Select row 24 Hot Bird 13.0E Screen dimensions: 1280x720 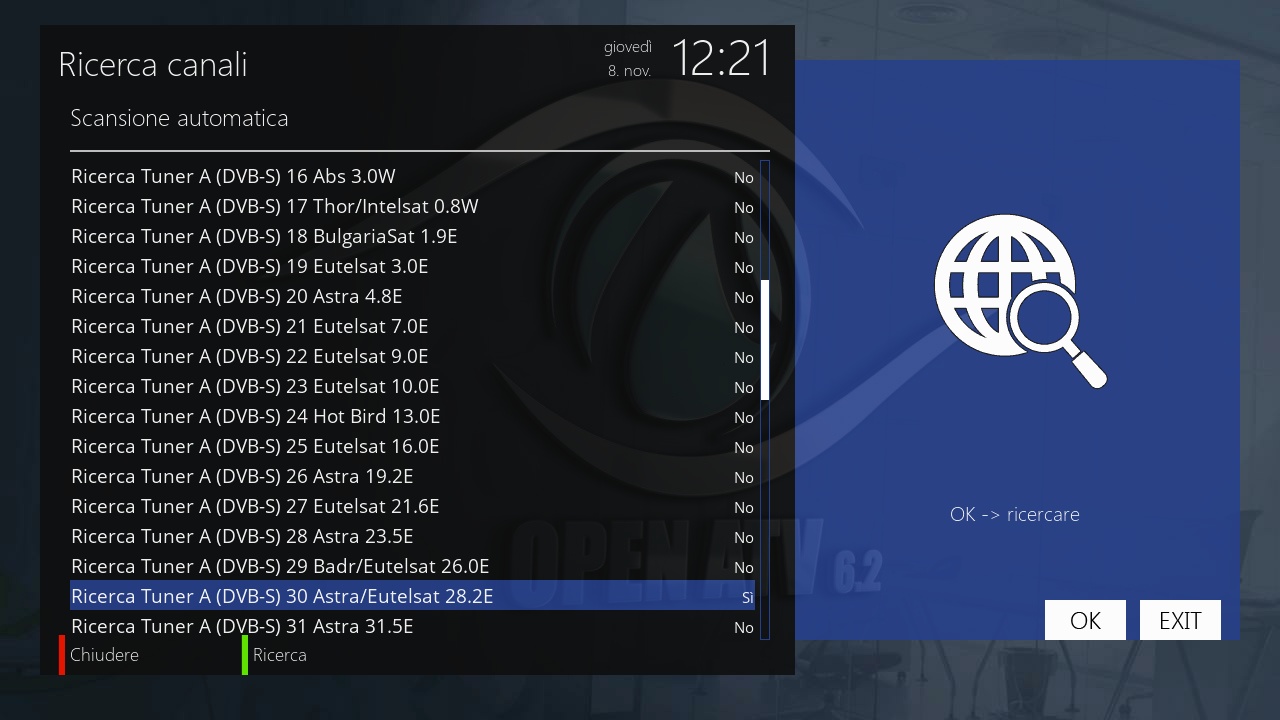(x=412, y=416)
